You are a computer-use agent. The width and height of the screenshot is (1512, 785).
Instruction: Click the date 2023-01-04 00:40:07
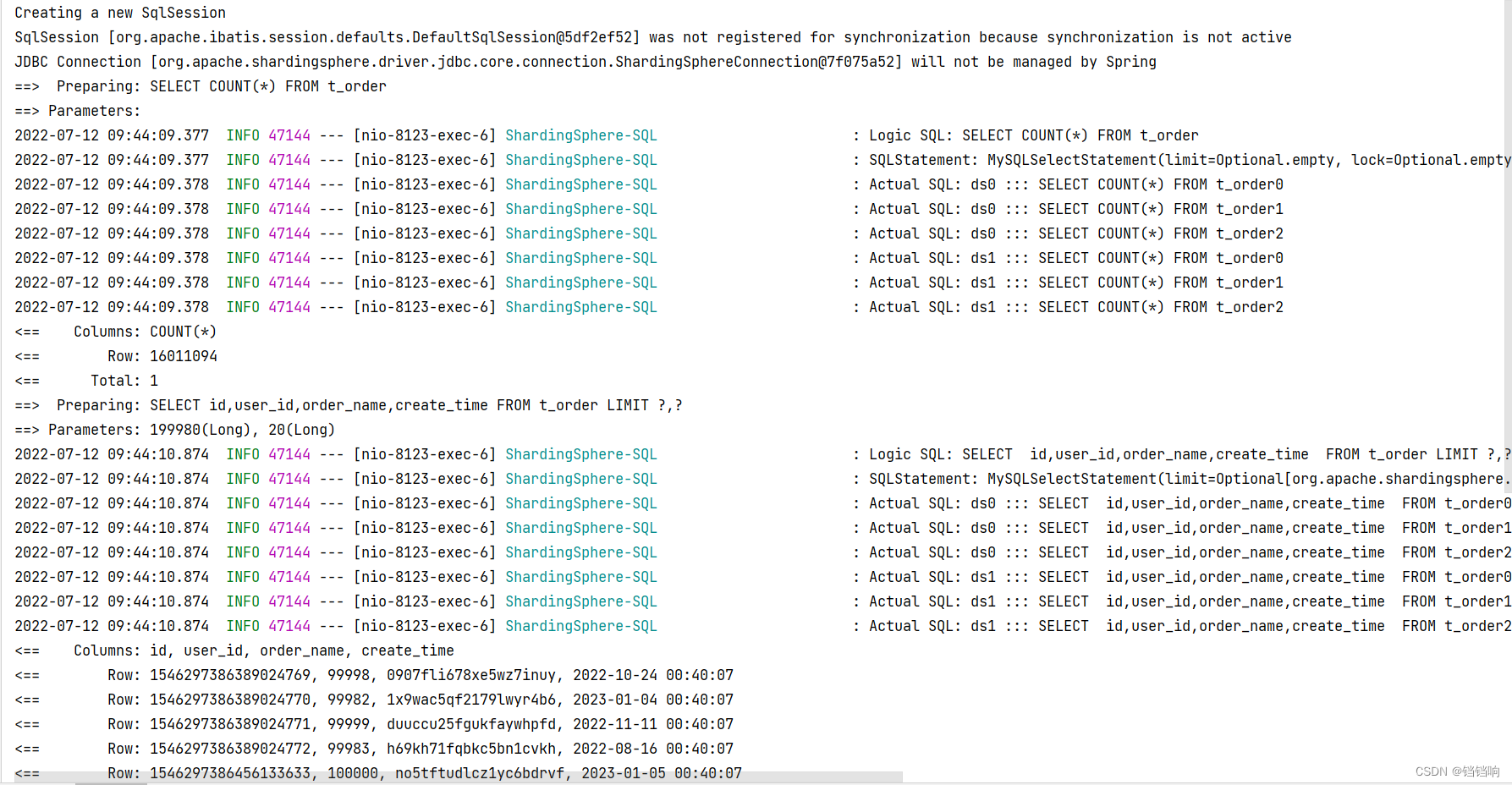[x=653, y=700]
